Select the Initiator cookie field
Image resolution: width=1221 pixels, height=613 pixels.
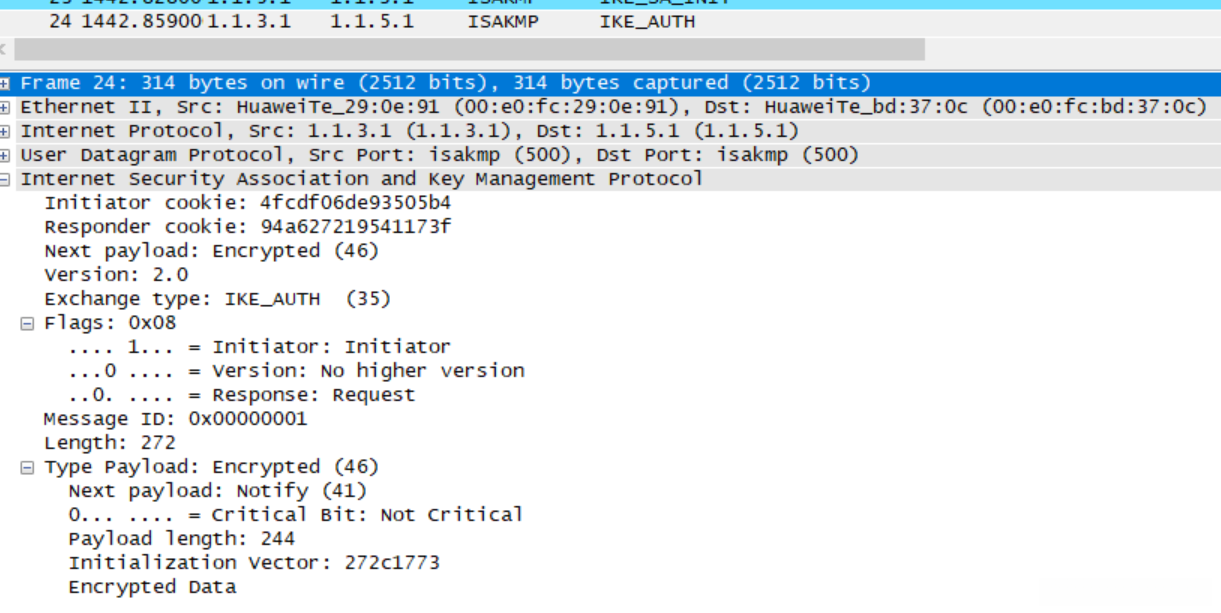coord(247,203)
